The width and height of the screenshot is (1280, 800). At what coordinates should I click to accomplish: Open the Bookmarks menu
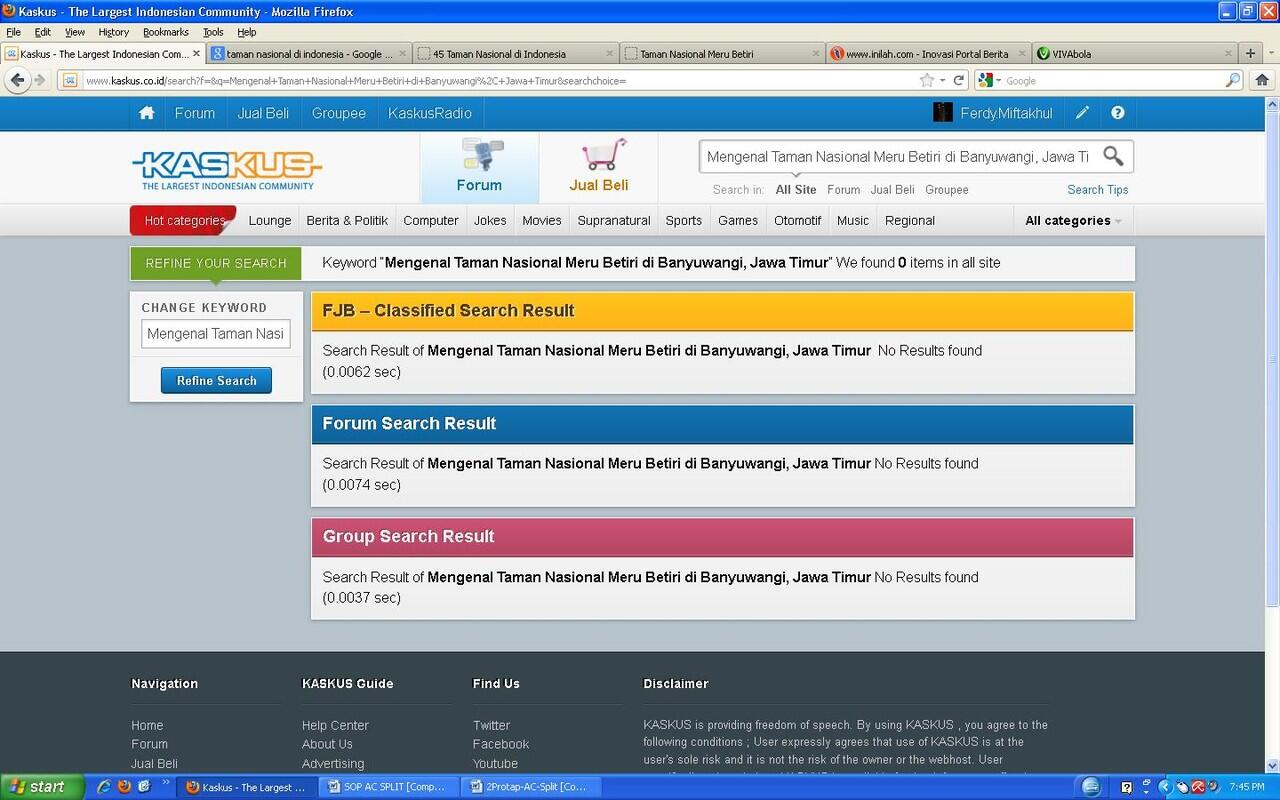click(x=165, y=32)
